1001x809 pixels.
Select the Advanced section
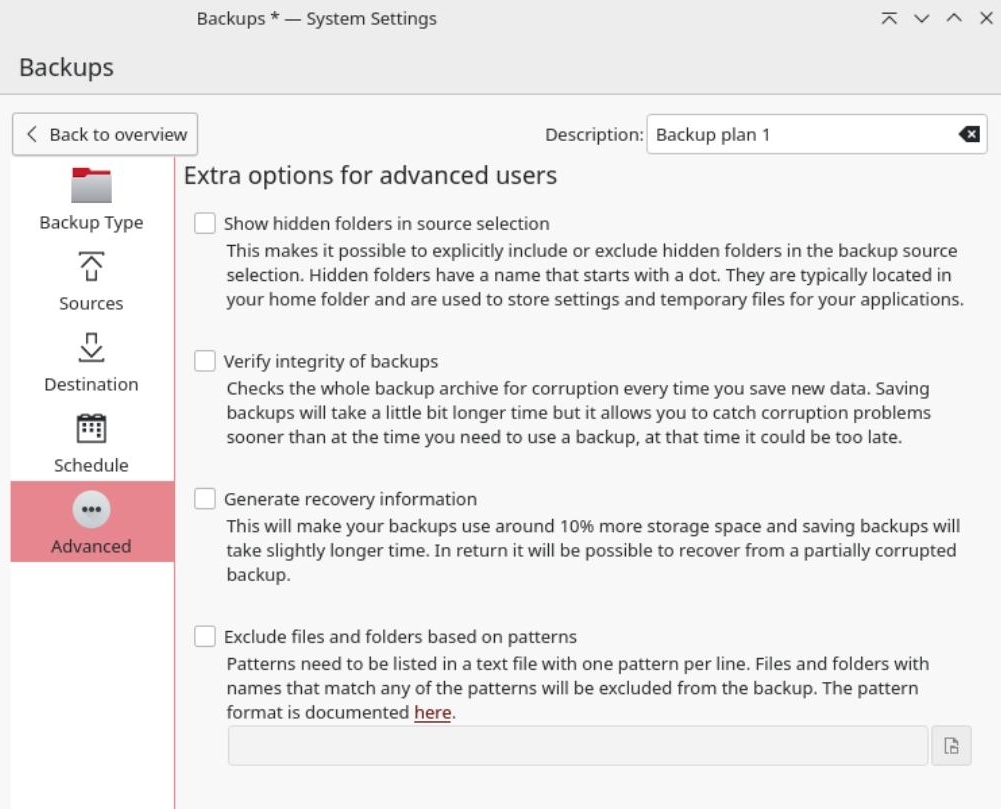(x=91, y=522)
